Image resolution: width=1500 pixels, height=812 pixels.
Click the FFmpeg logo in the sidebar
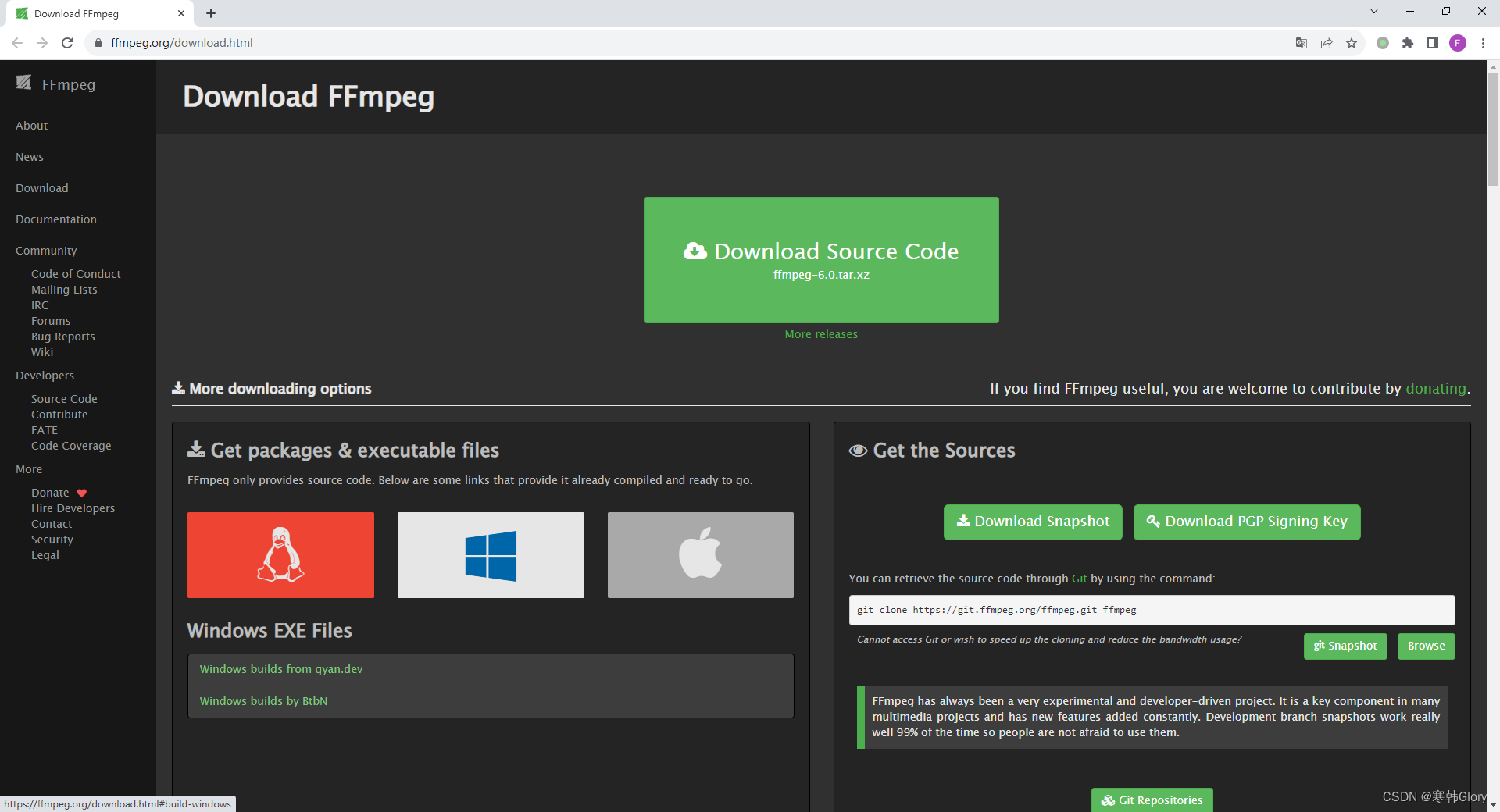(x=55, y=84)
